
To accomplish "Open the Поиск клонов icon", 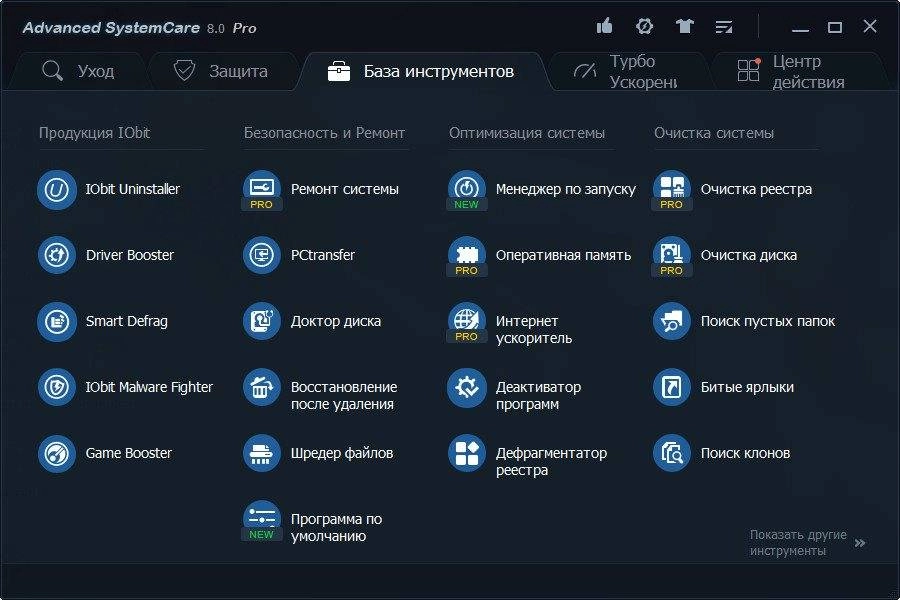I will pyautogui.click(x=672, y=454).
